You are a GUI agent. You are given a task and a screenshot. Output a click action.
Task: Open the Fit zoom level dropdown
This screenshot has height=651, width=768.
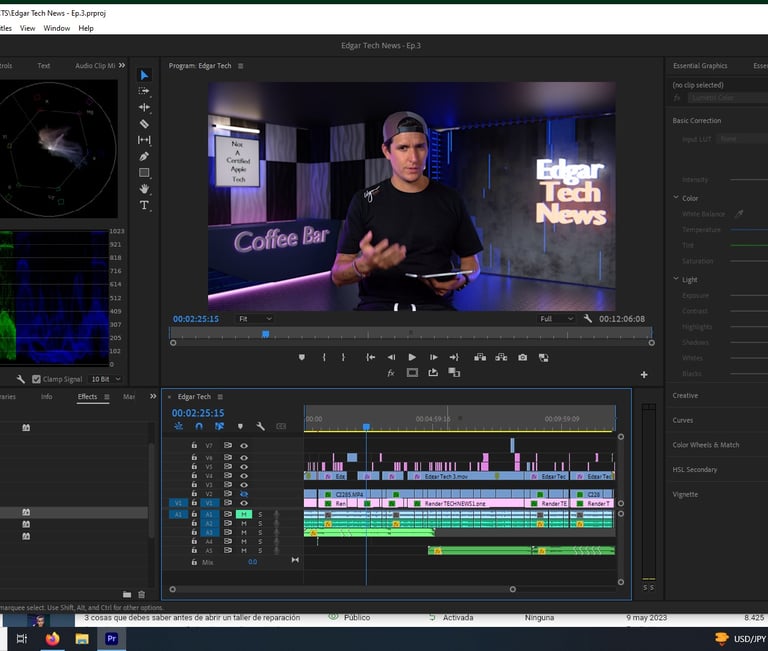coord(255,319)
